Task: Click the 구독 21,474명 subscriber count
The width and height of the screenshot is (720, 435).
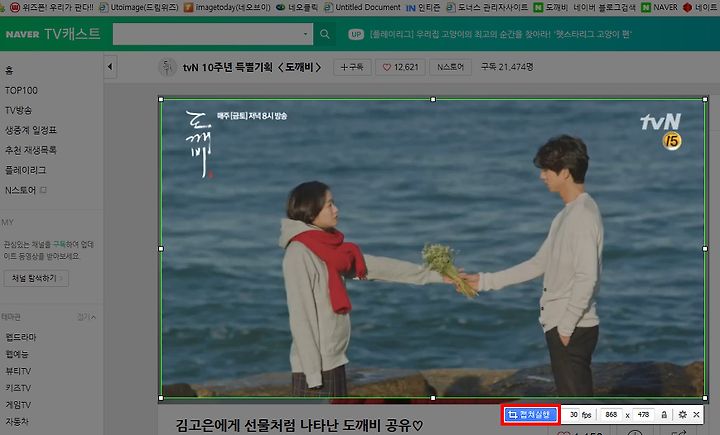Action: [x=507, y=67]
